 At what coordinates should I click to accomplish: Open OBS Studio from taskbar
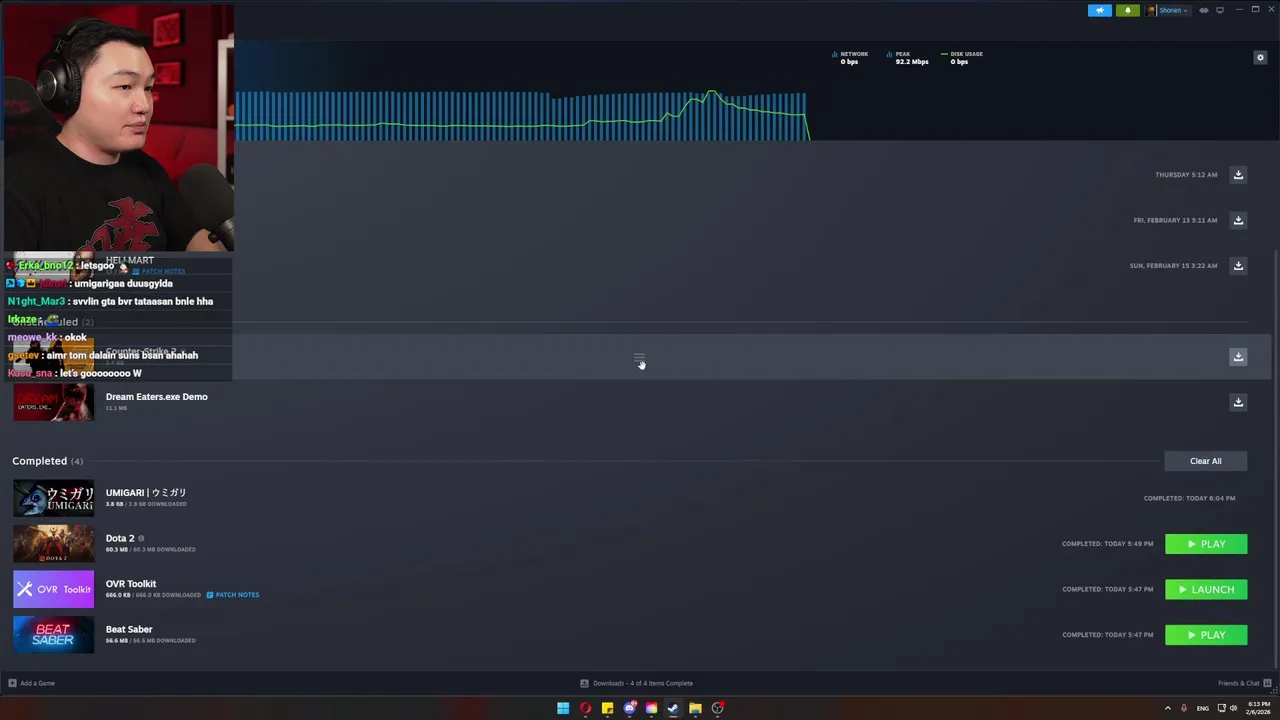(x=717, y=708)
